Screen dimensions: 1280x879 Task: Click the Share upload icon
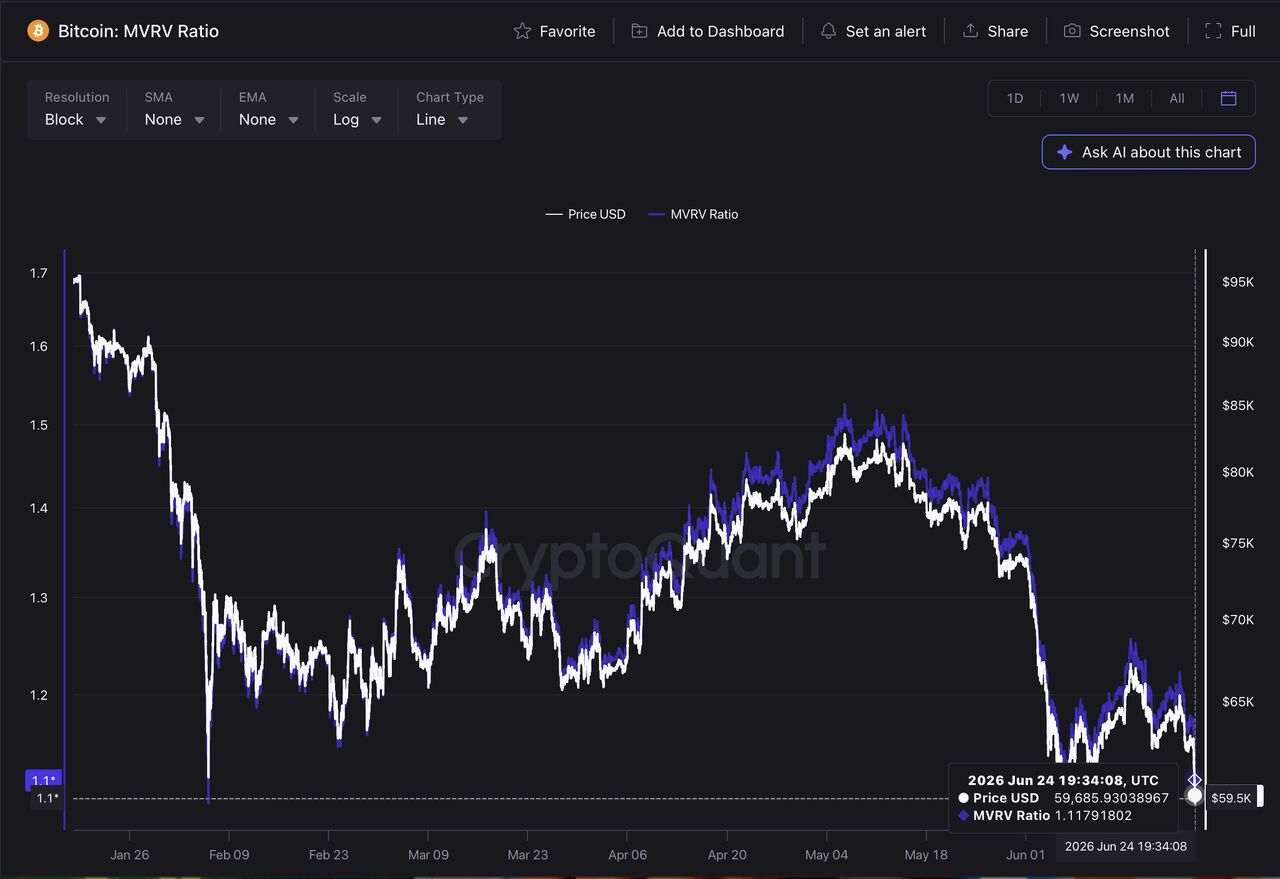[x=970, y=31]
